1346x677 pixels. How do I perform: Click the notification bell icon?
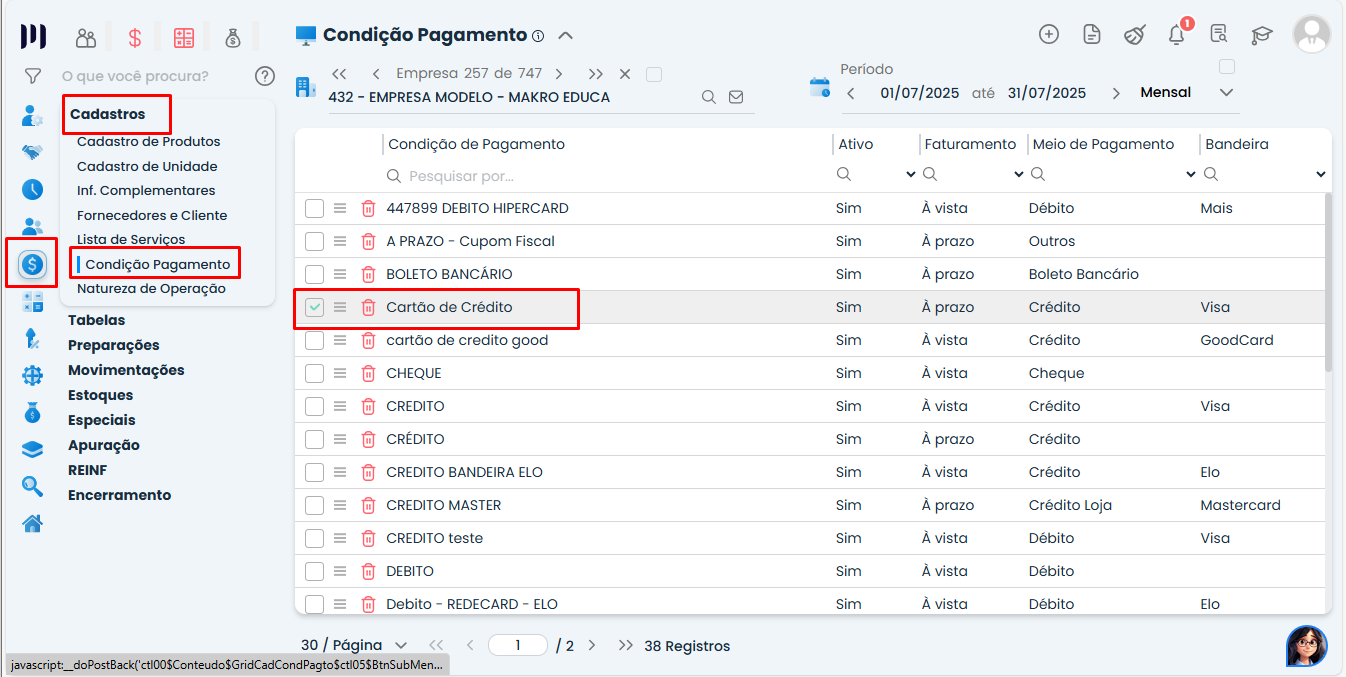(1176, 35)
